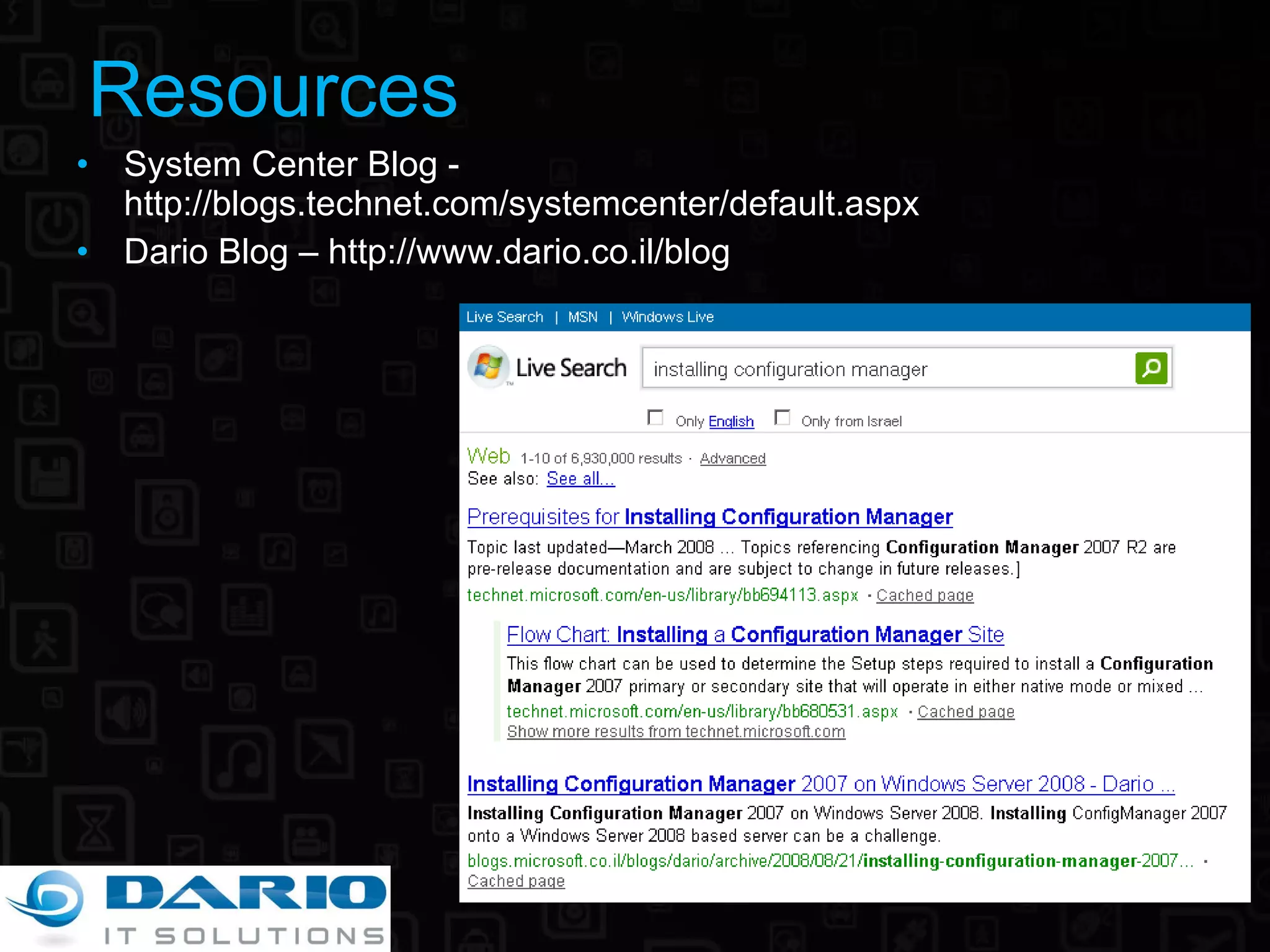Click the blogs.microsoft.co.il dario archive URL

click(830, 861)
